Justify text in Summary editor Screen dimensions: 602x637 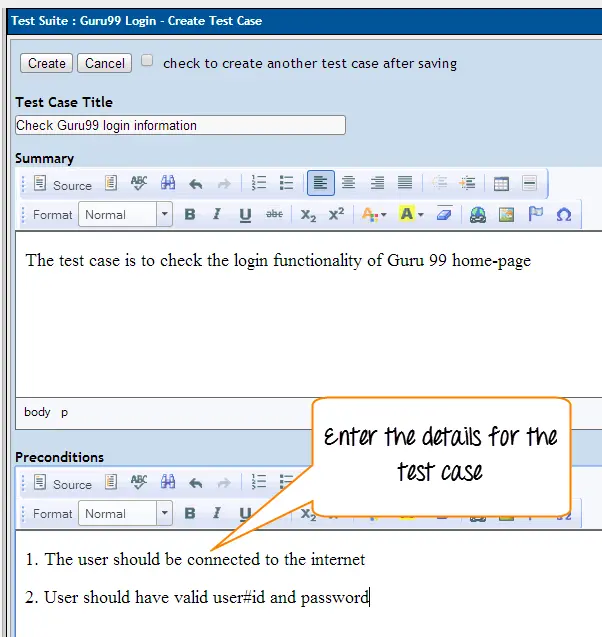405,183
